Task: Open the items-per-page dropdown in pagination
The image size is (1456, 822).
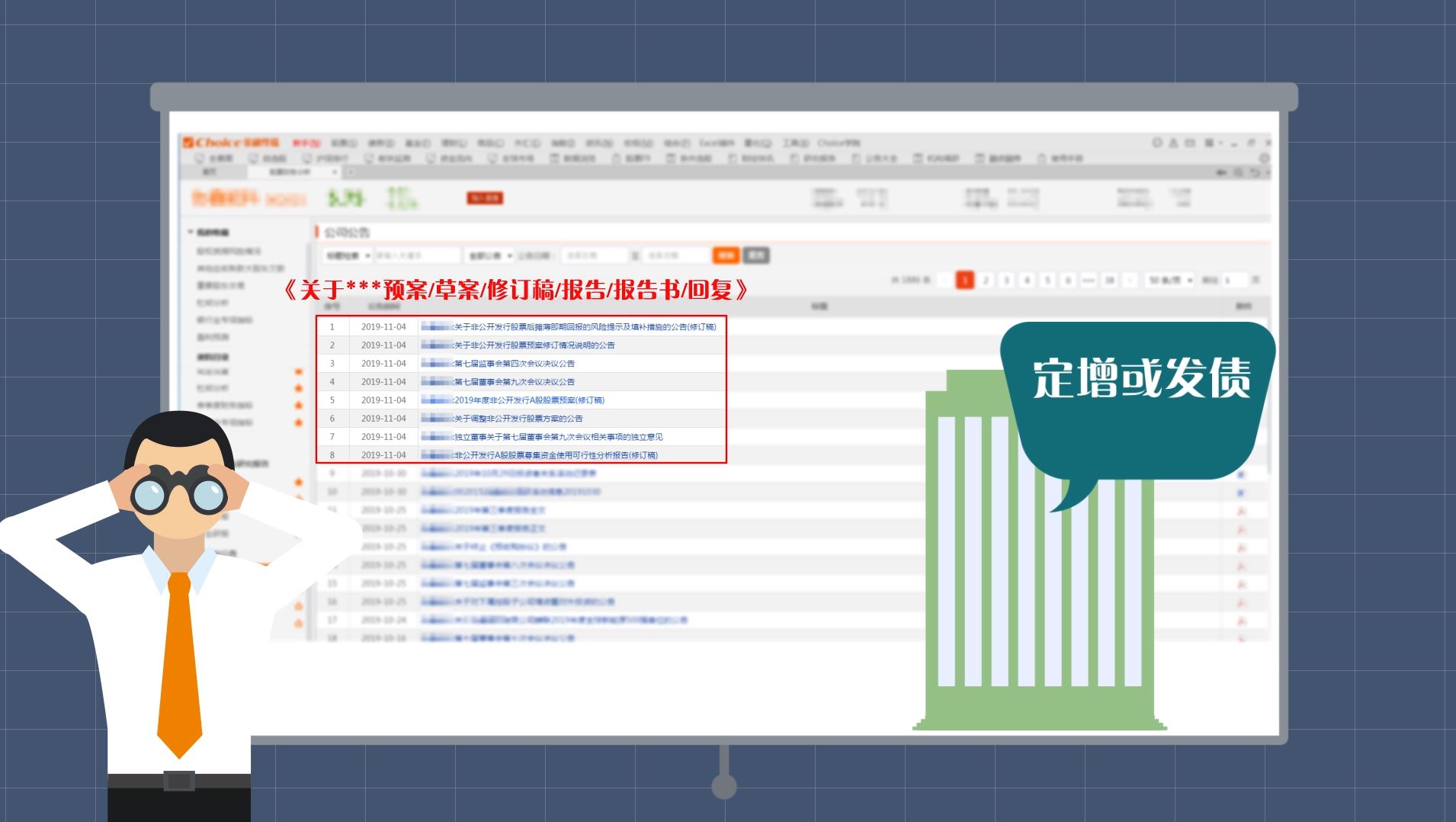Action: (x=1170, y=281)
